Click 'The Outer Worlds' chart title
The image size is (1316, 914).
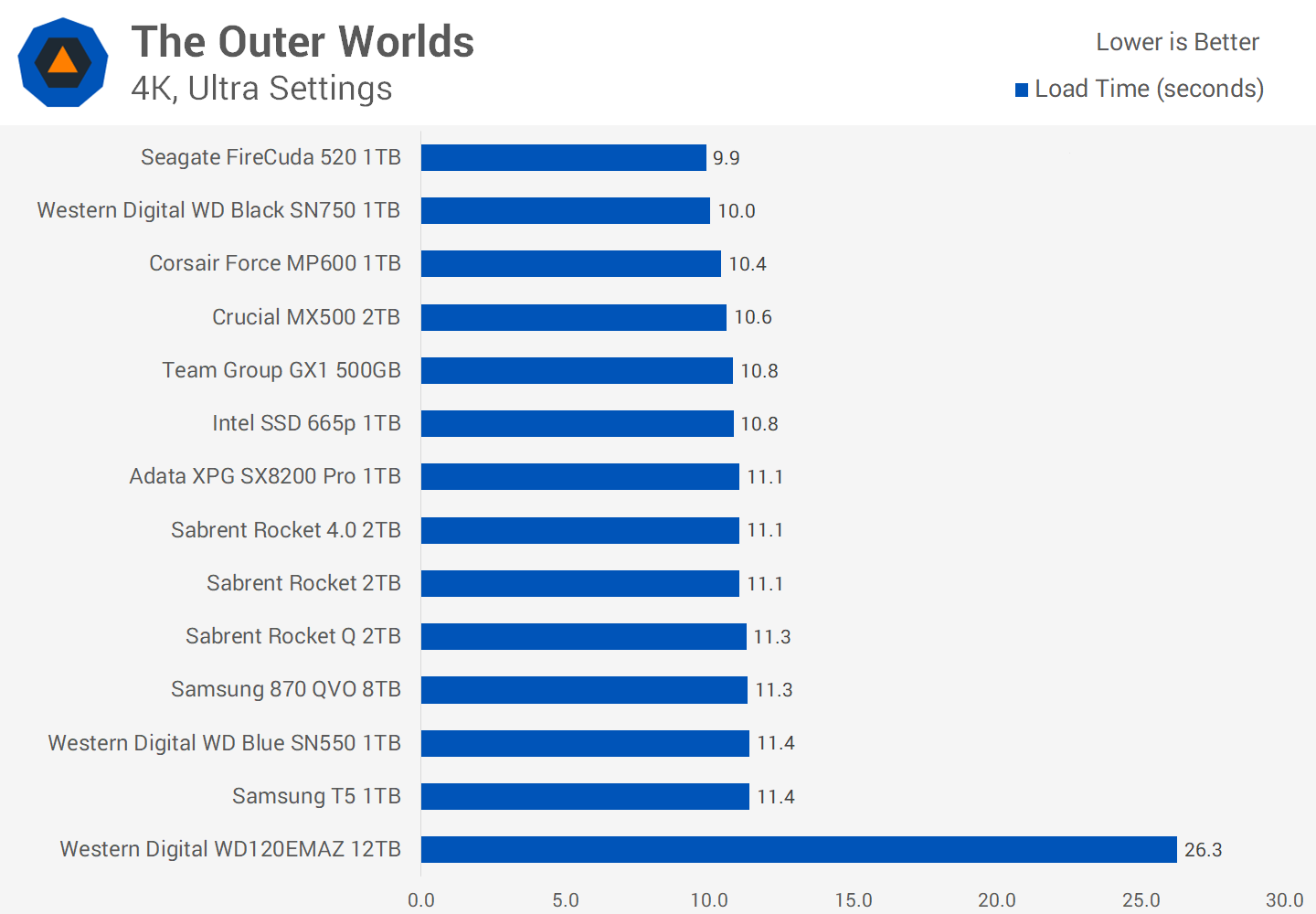pos(302,42)
